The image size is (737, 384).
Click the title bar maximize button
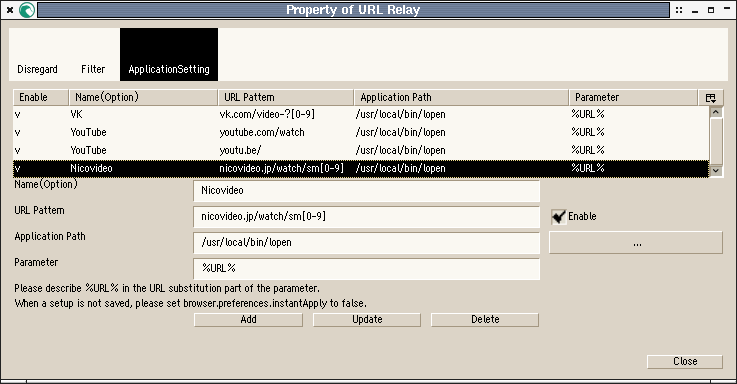coord(711,10)
